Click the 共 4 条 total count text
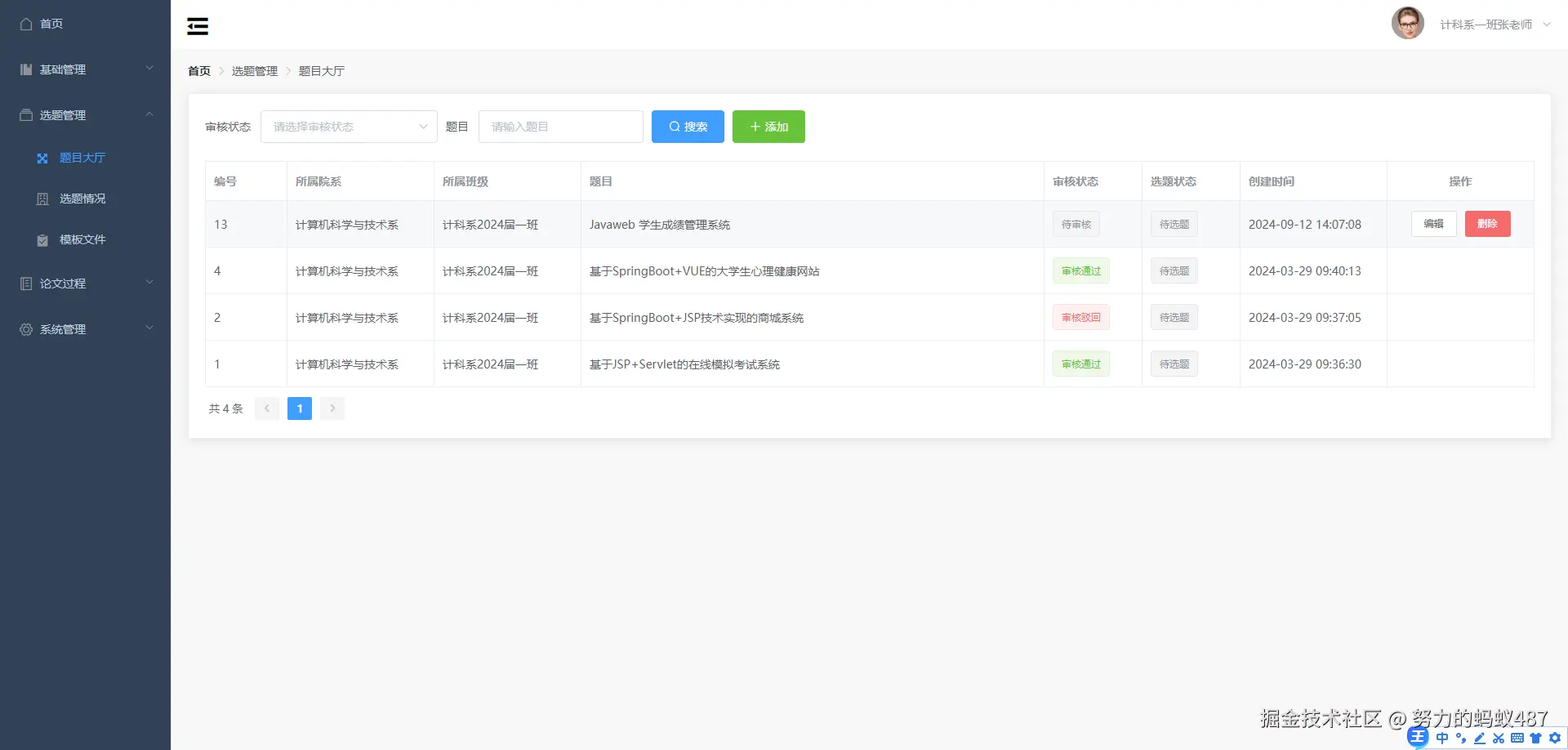Viewport: 1568px width, 750px height. (x=226, y=408)
